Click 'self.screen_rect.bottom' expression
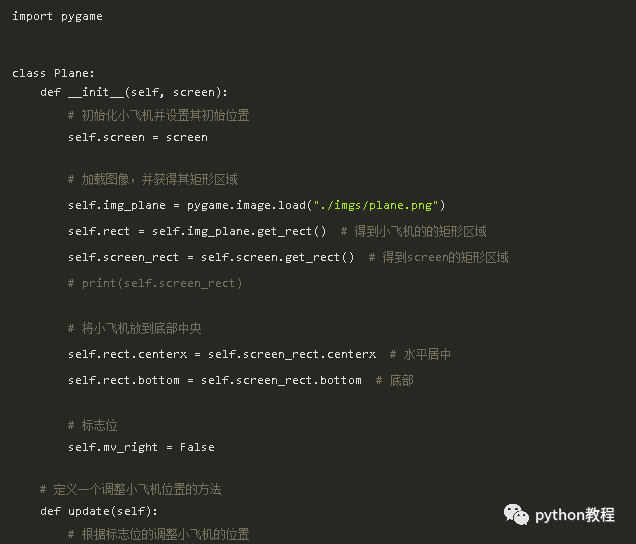The width and height of the screenshot is (636, 544). [281, 381]
